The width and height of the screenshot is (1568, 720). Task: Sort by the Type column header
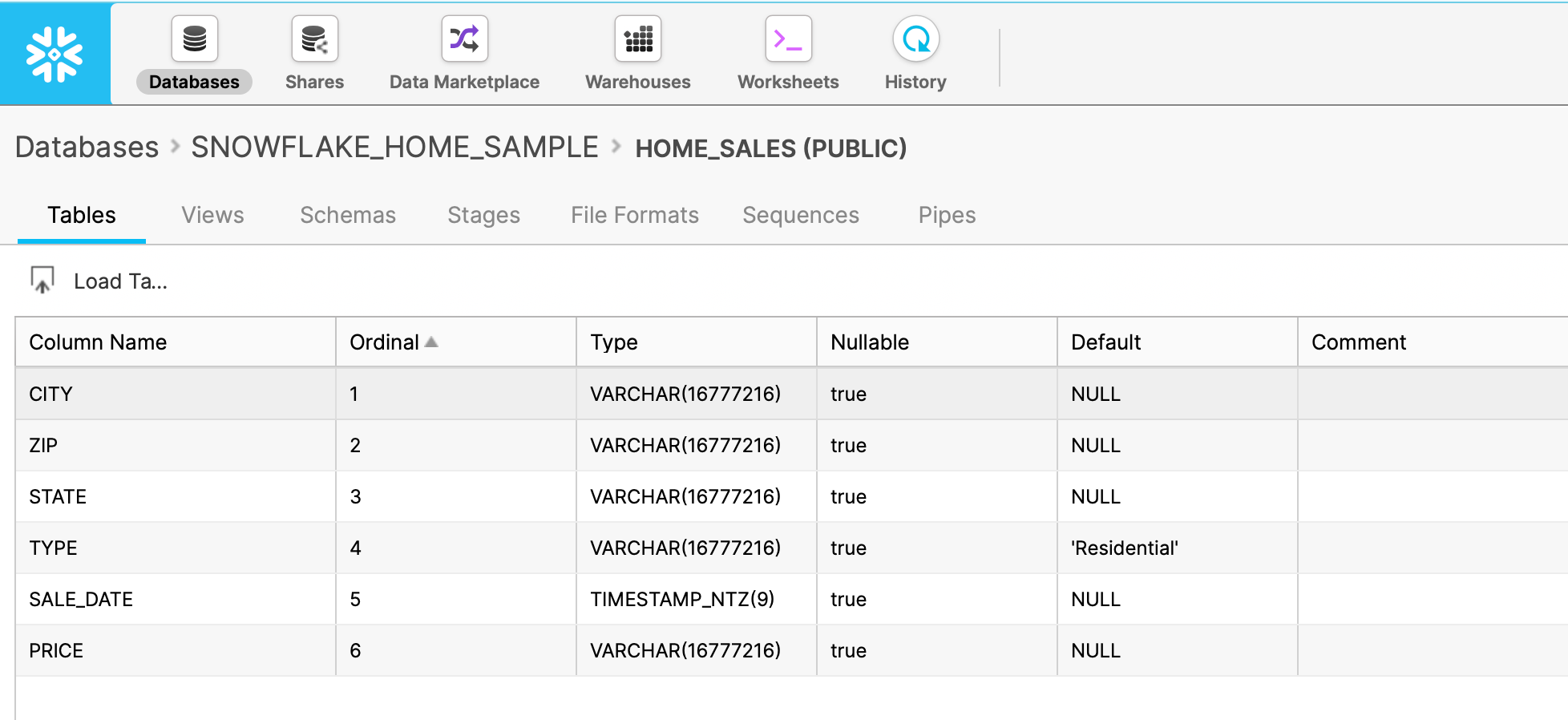point(697,342)
